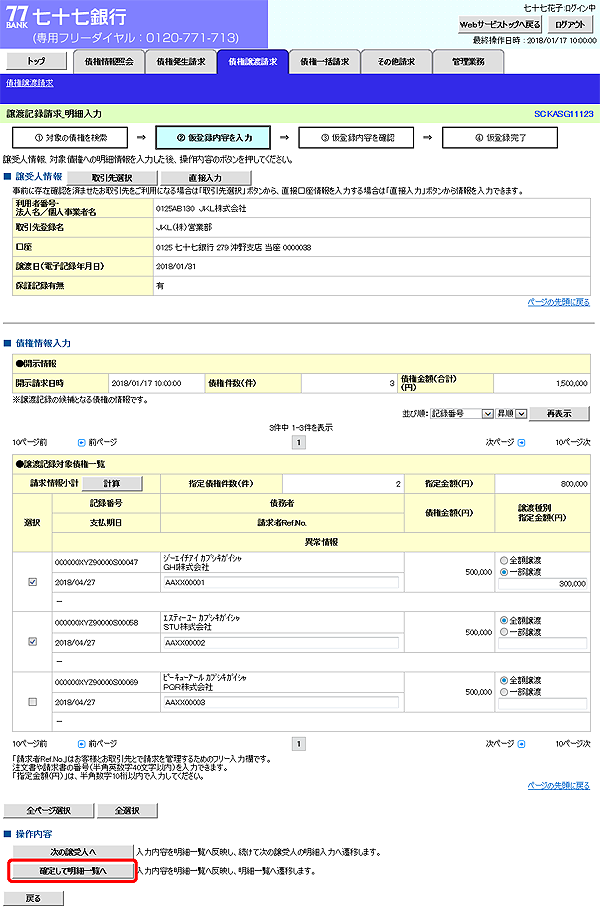
Task: Click 確定して明細一覧へ button
Action: (73, 871)
